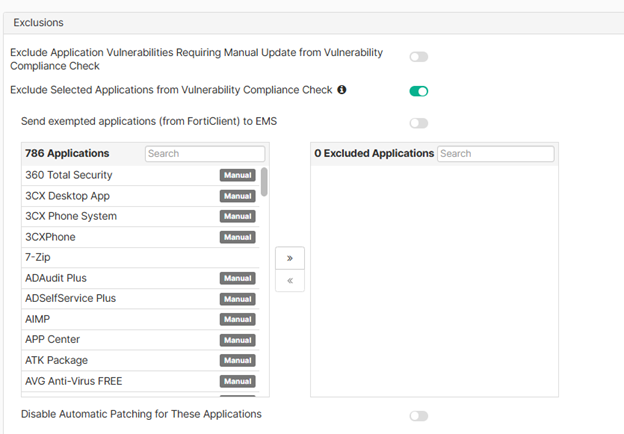Click the Manual badge on APP Center
The width and height of the screenshot is (624, 434).
pos(238,340)
